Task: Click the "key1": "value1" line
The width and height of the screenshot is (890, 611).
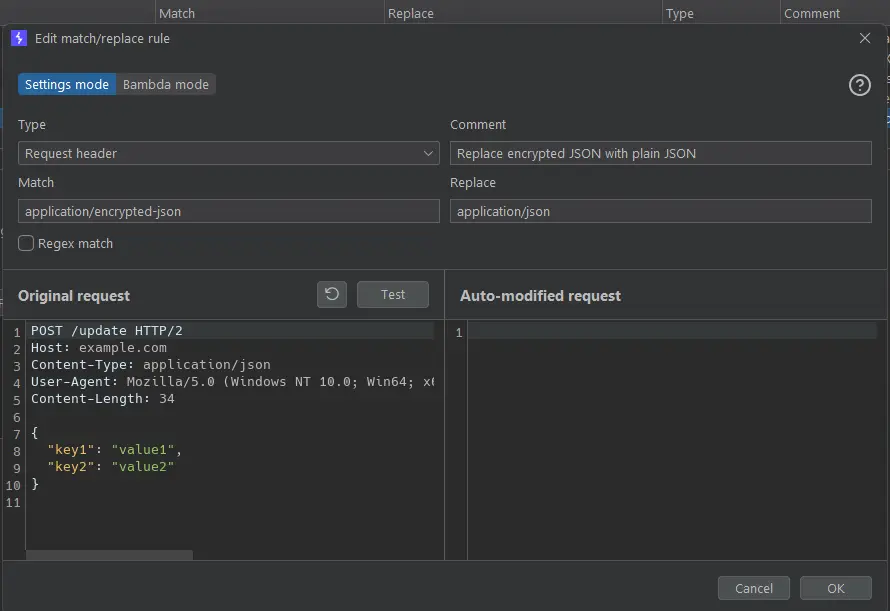Action: point(115,450)
